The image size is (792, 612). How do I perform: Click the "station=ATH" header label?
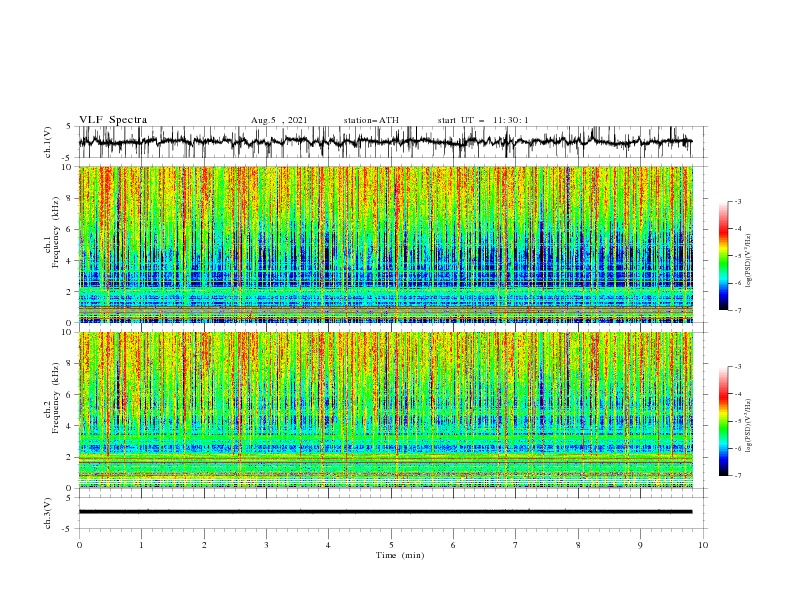click(x=371, y=120)
